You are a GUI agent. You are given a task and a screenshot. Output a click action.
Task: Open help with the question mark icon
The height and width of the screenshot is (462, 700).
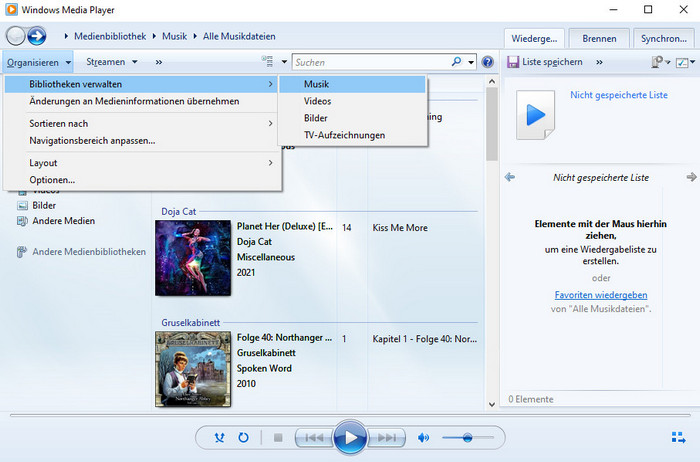(488, 62)
